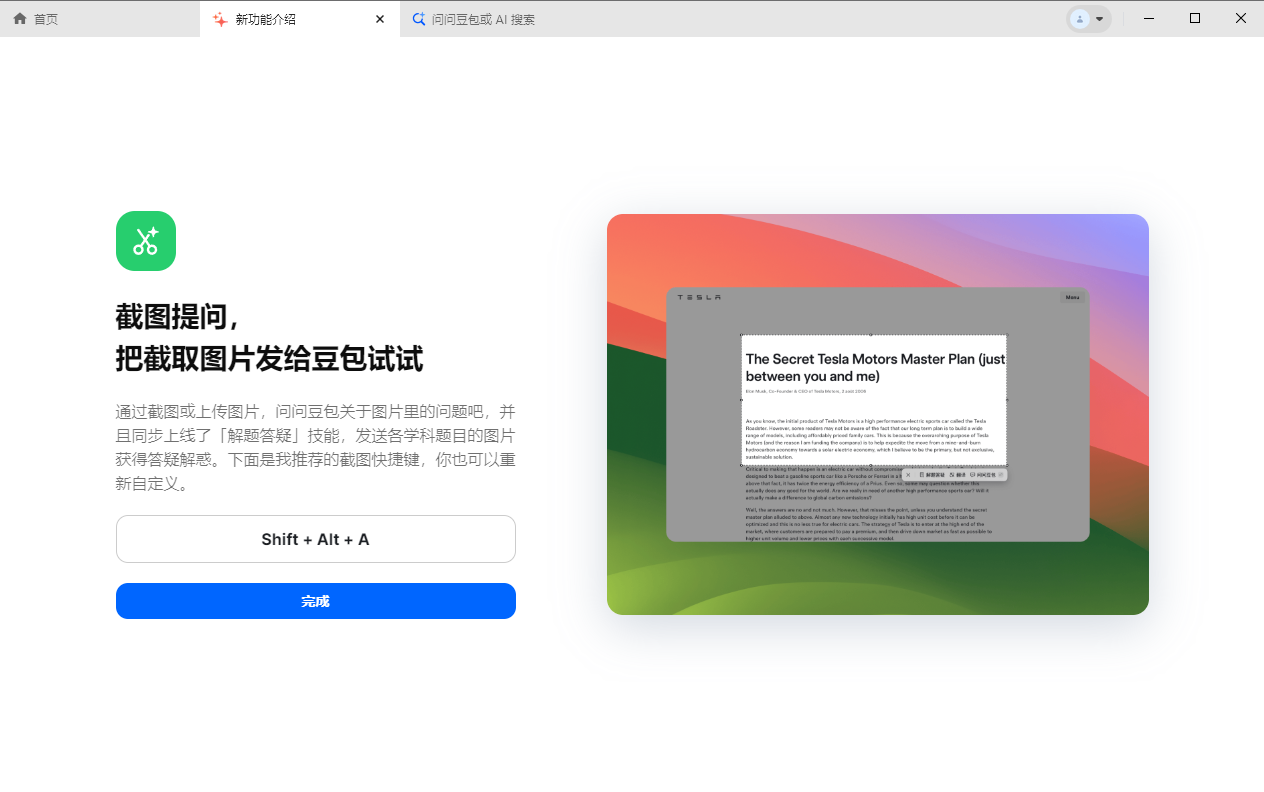
Task: Click the Shift + Alt + A shortcut box
Action: click(316, 538)
